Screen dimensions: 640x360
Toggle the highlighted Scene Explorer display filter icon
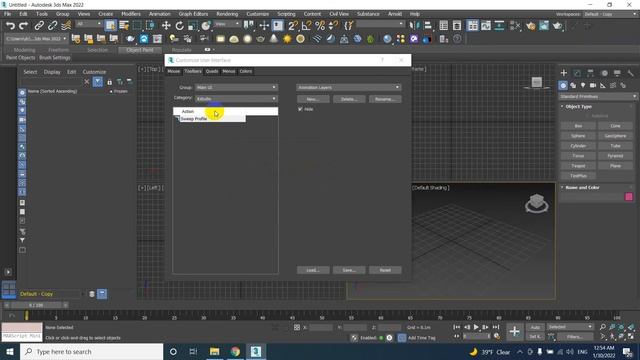click(98, 82)
